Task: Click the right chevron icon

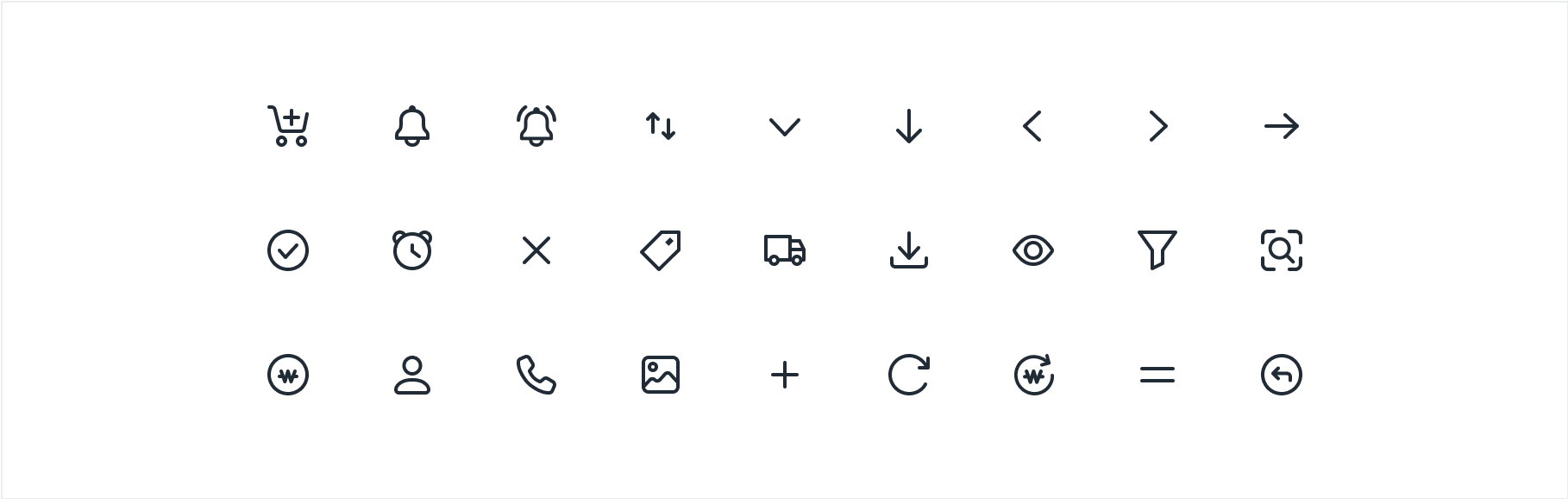Action: click(x=1158, y=126)
